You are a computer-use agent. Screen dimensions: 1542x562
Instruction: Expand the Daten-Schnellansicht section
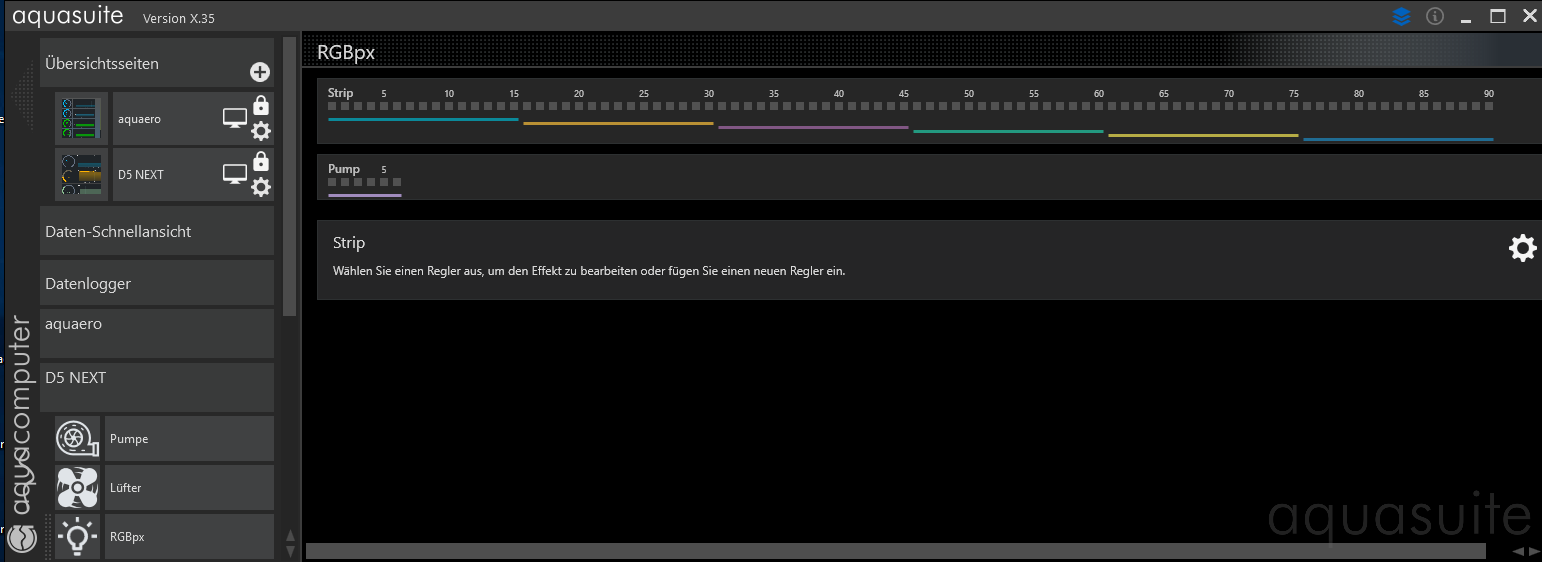[157, 231]
